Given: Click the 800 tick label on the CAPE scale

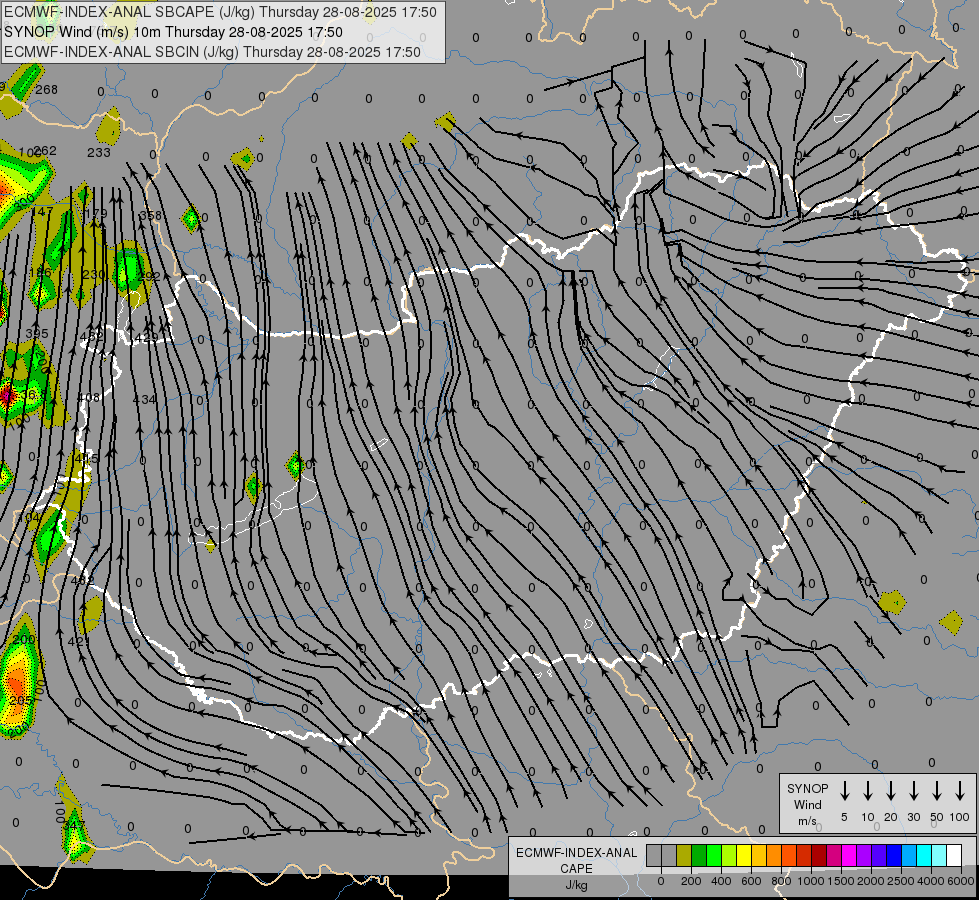Looking at the screenshot, I should click(x=781, y=881).
